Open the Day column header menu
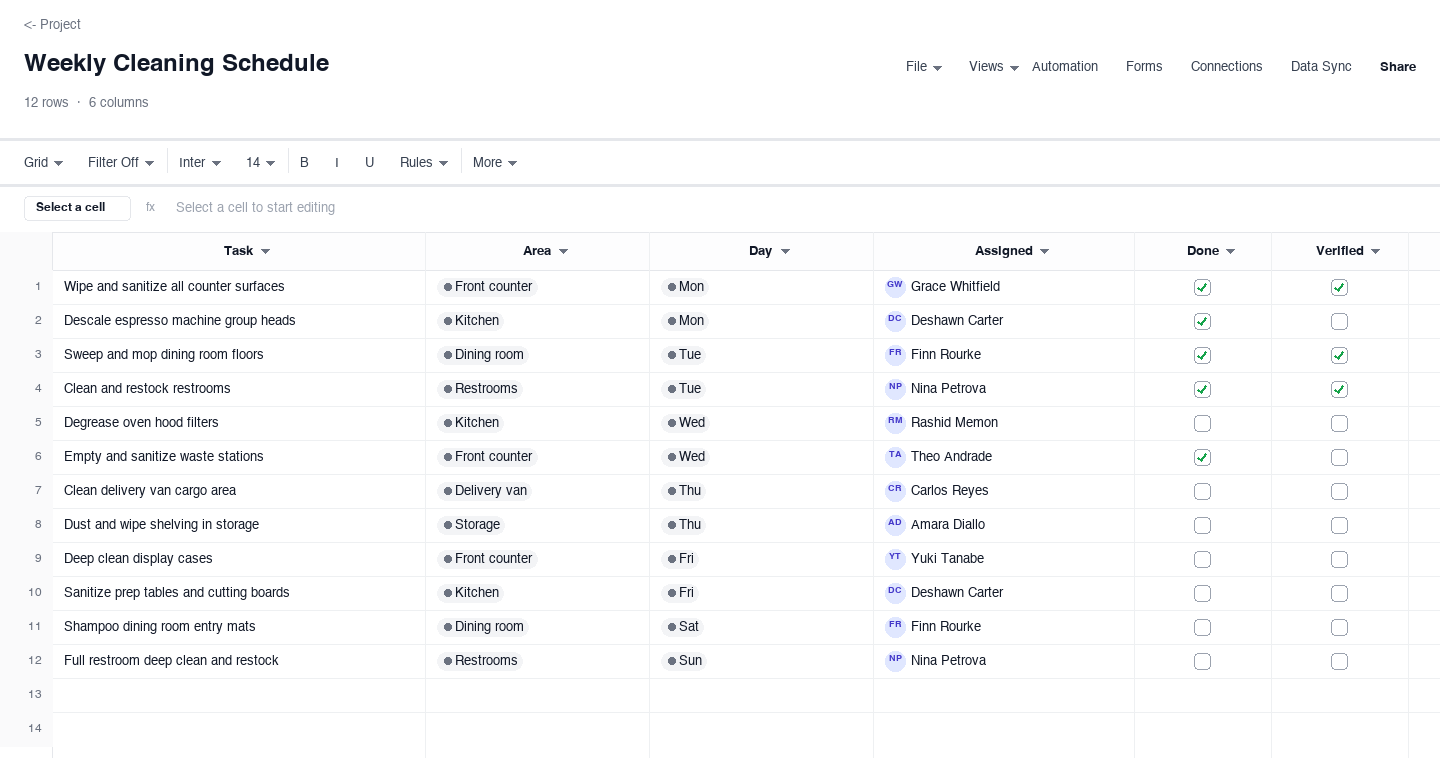 click(785, 252)
